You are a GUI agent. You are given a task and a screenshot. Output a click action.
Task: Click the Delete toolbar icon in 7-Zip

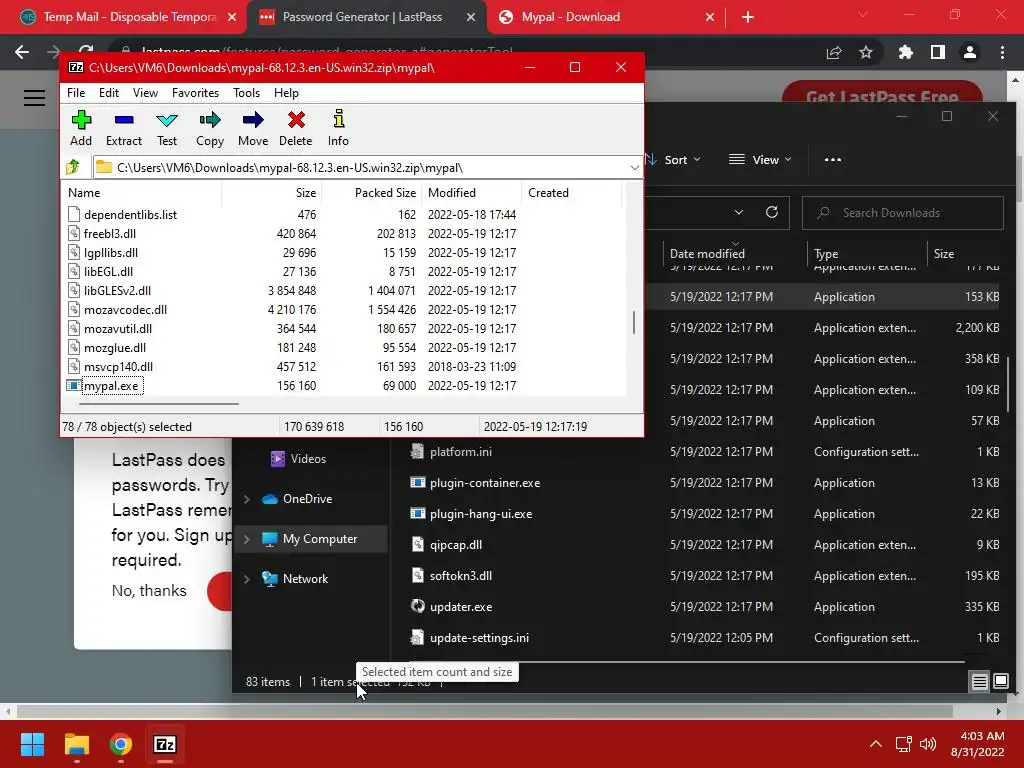tap(296, 120)
